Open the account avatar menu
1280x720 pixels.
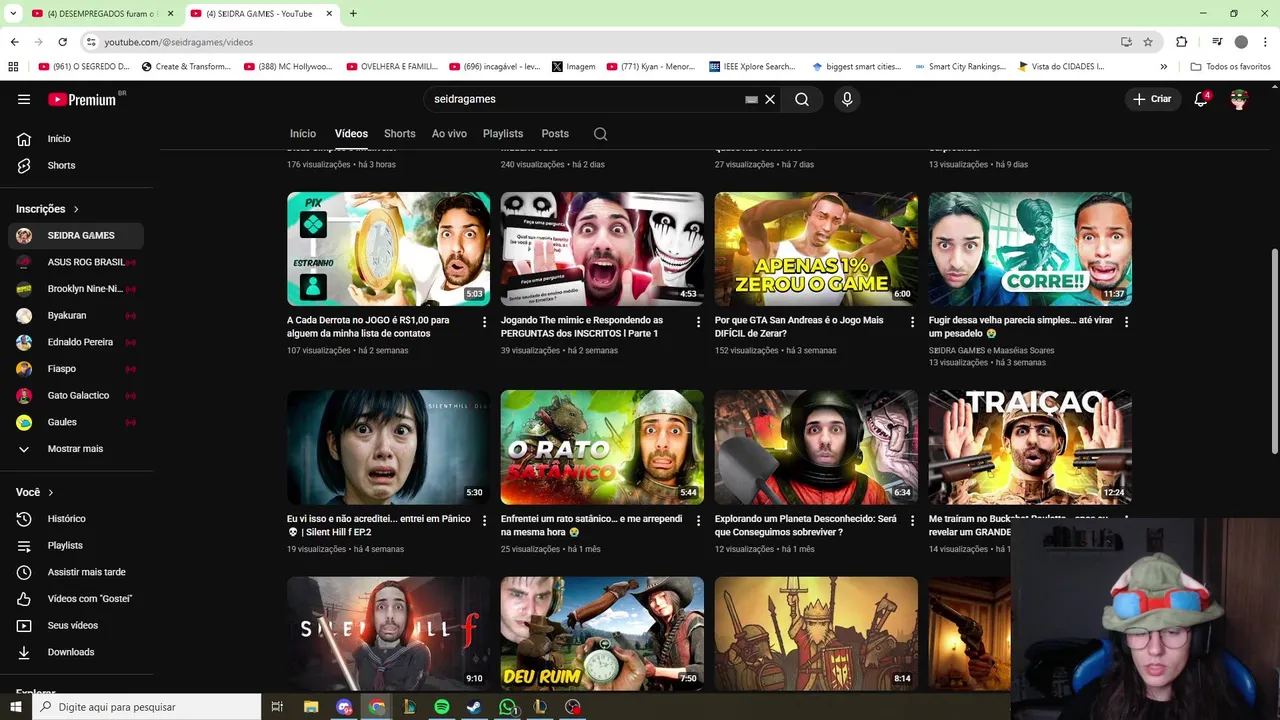1239,99
